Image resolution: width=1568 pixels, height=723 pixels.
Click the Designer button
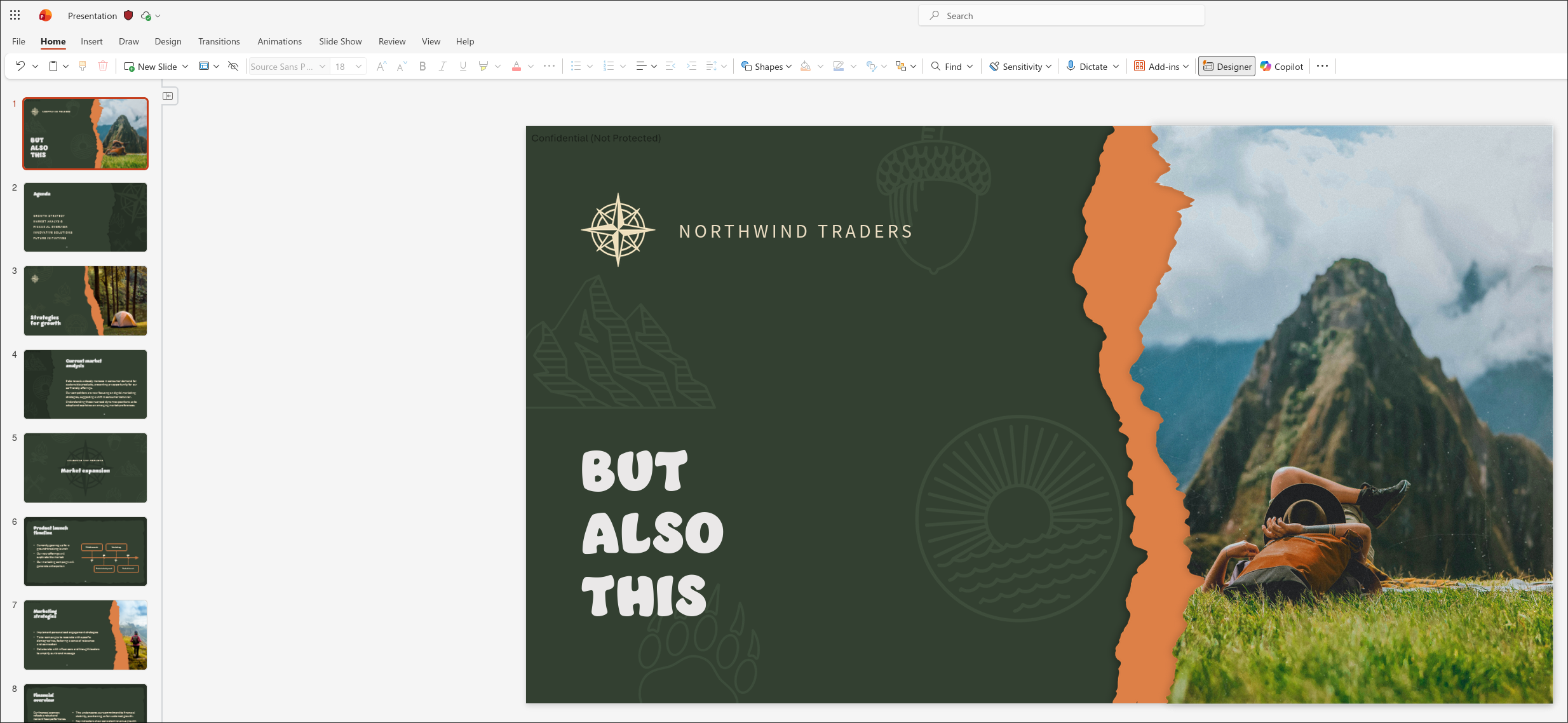tap(1226, 66)
